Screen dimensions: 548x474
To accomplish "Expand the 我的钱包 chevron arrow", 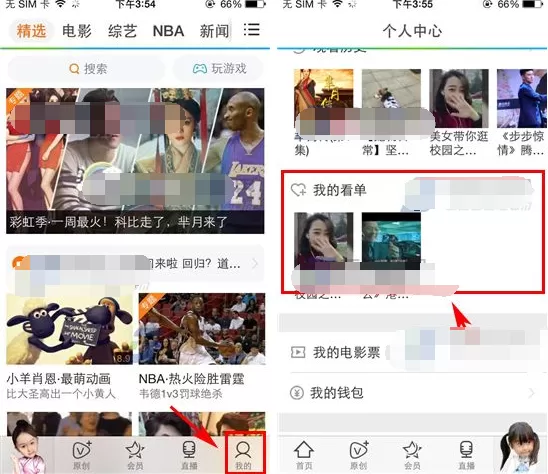I will [532, 393].
